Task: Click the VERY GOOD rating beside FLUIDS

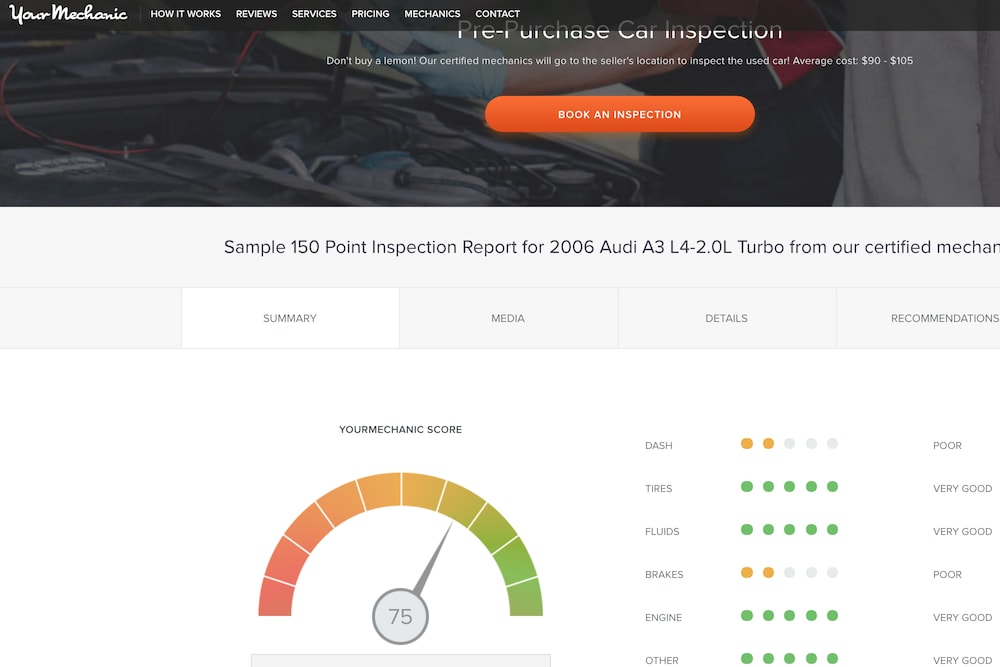Action: tap(962, 532)
